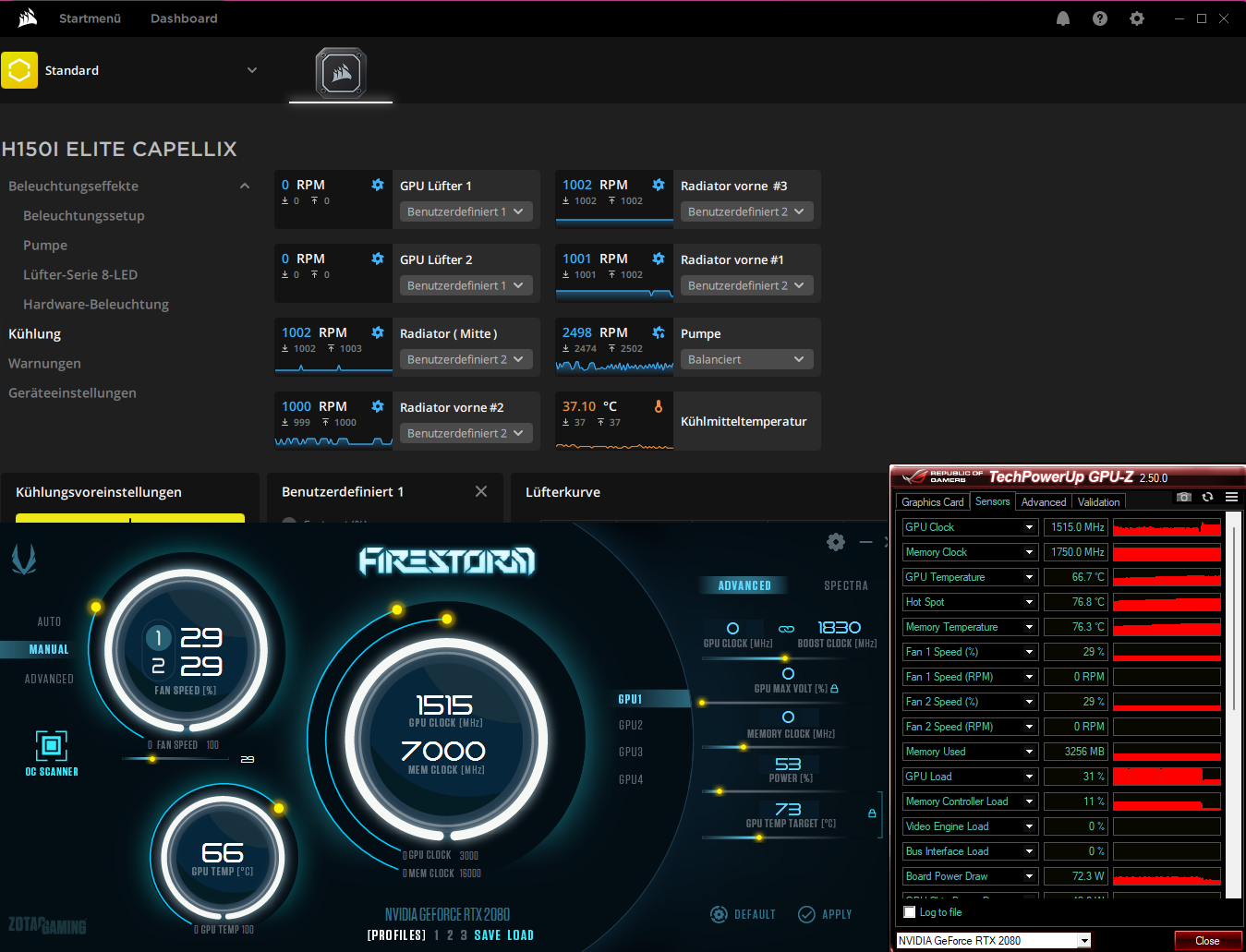Viewport: 1246px width, 952px height.
Task: Select profile 2 in FireStorm profiles
Action: pyautogui.click(x=449, y=935)
